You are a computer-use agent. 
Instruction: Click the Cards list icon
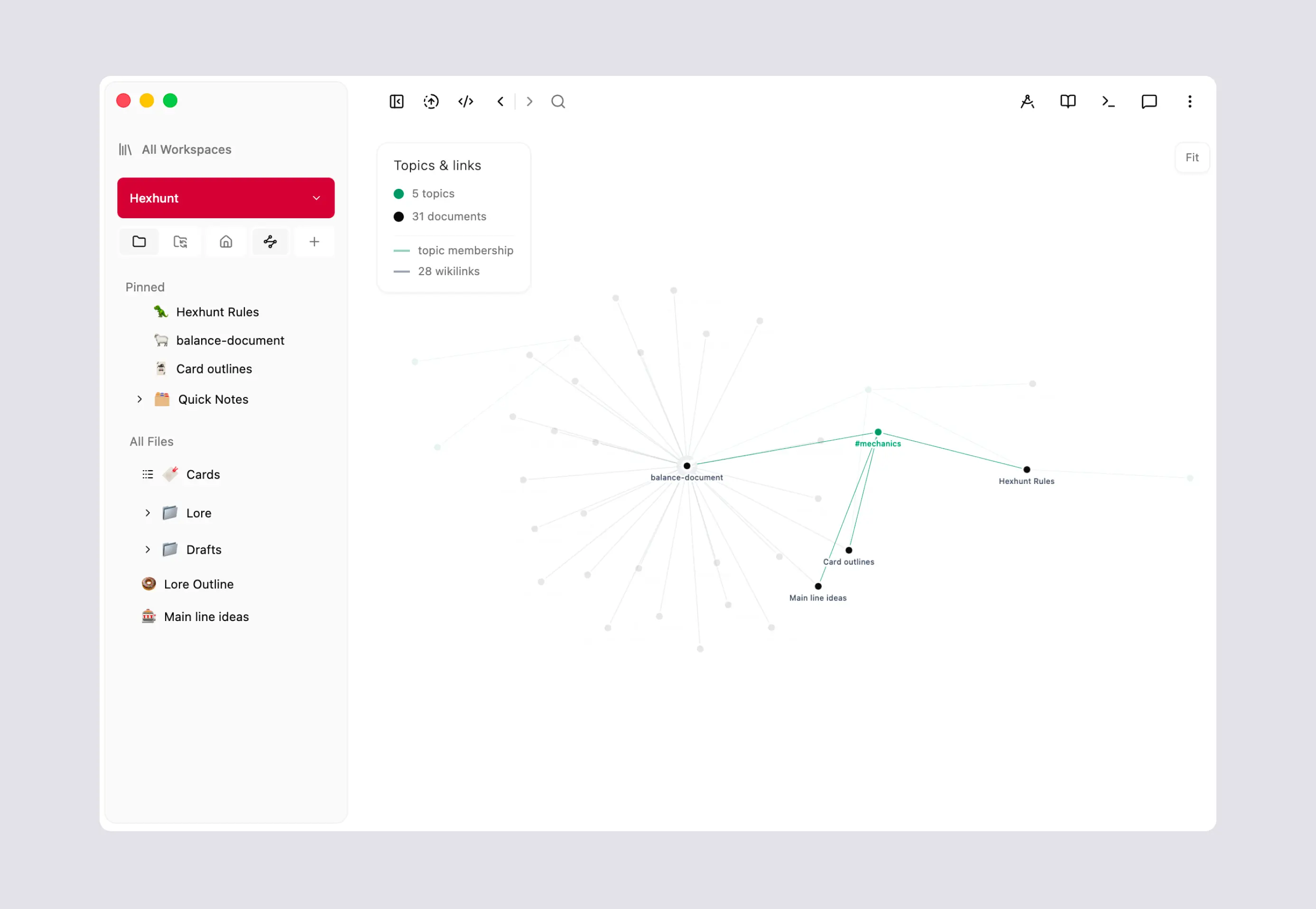[x=148, y=474]
